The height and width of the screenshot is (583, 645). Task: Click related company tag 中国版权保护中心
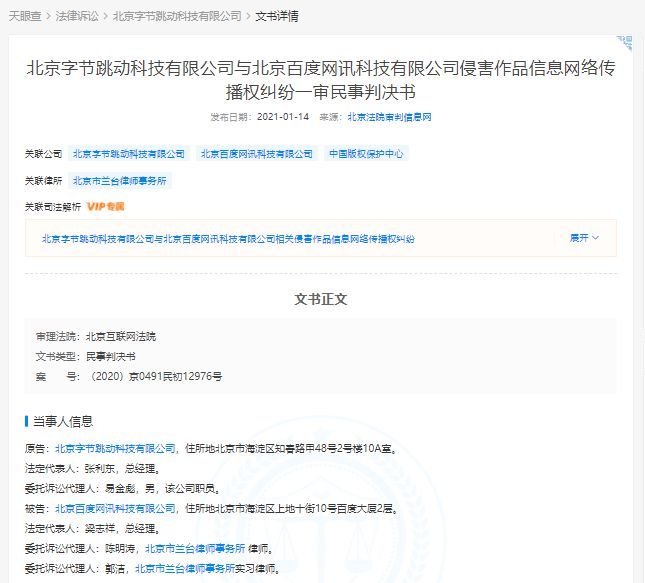(365, 154)
